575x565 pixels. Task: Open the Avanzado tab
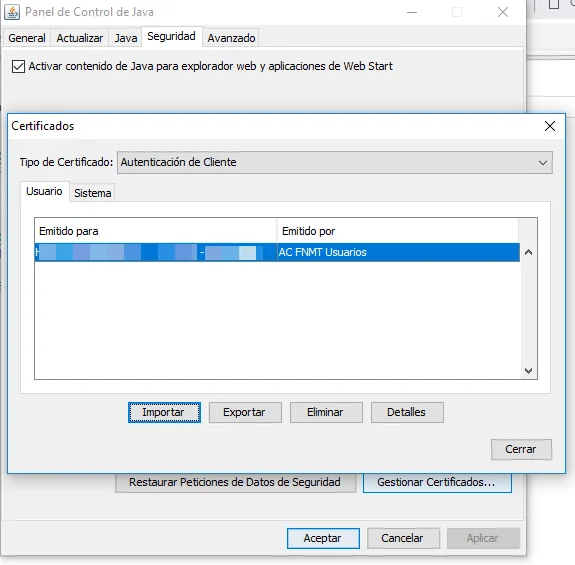pos(231,38)
